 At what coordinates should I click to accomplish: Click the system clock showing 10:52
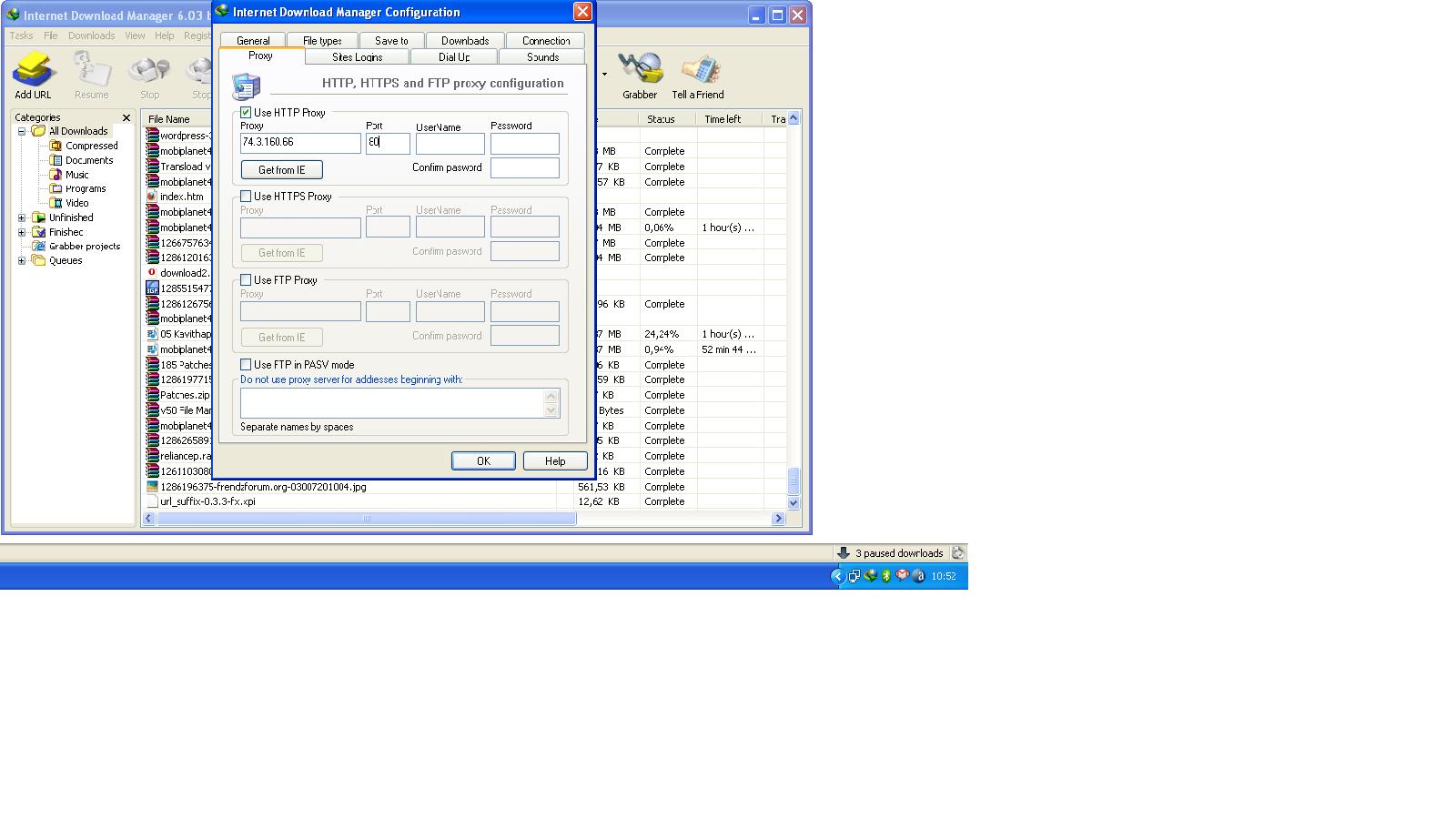point(944,576)
